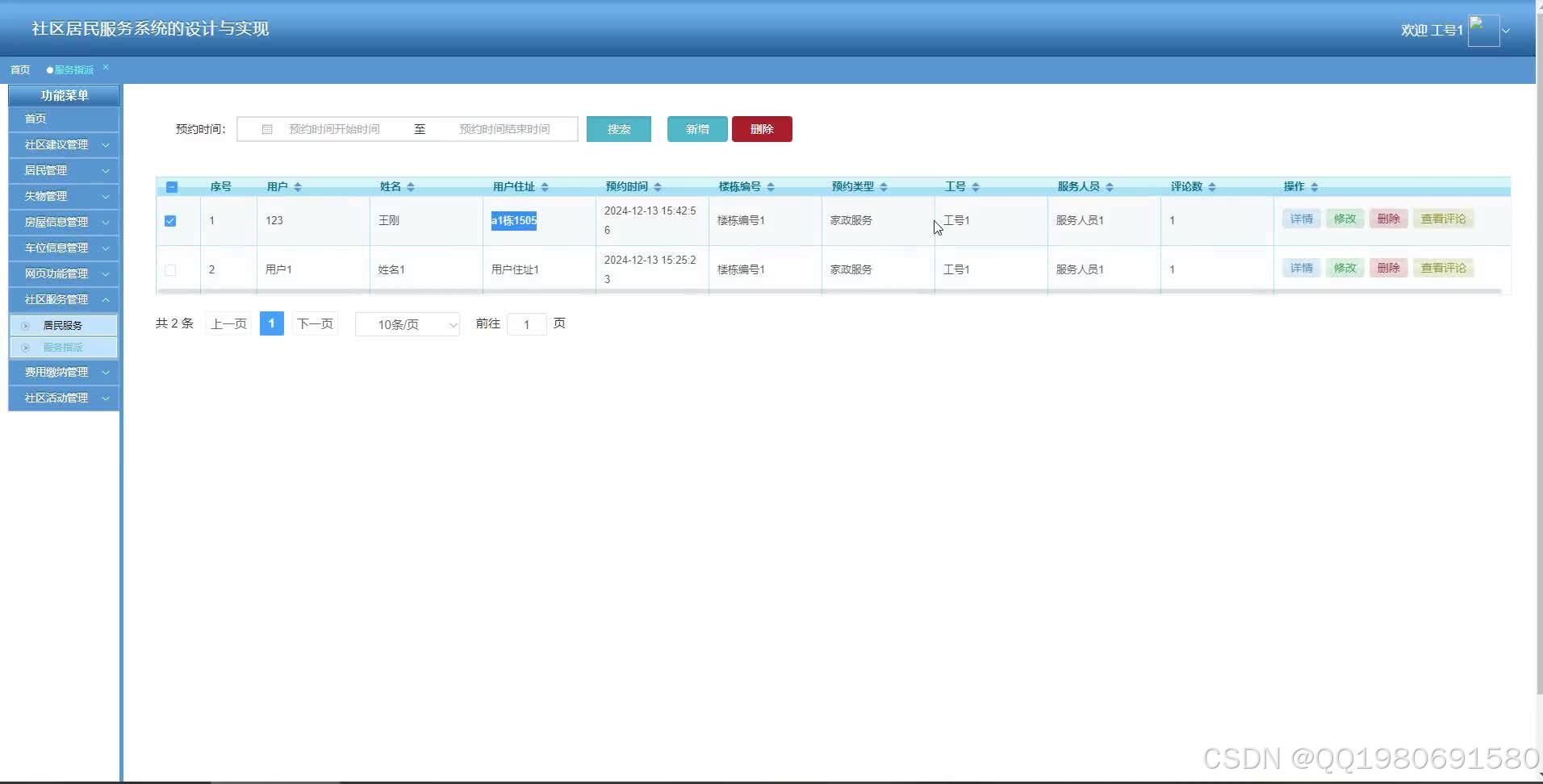Click the 2024-12-13 15:25:23 cell
This screenshot has height=784, width=1543.
tap(650, 270)
